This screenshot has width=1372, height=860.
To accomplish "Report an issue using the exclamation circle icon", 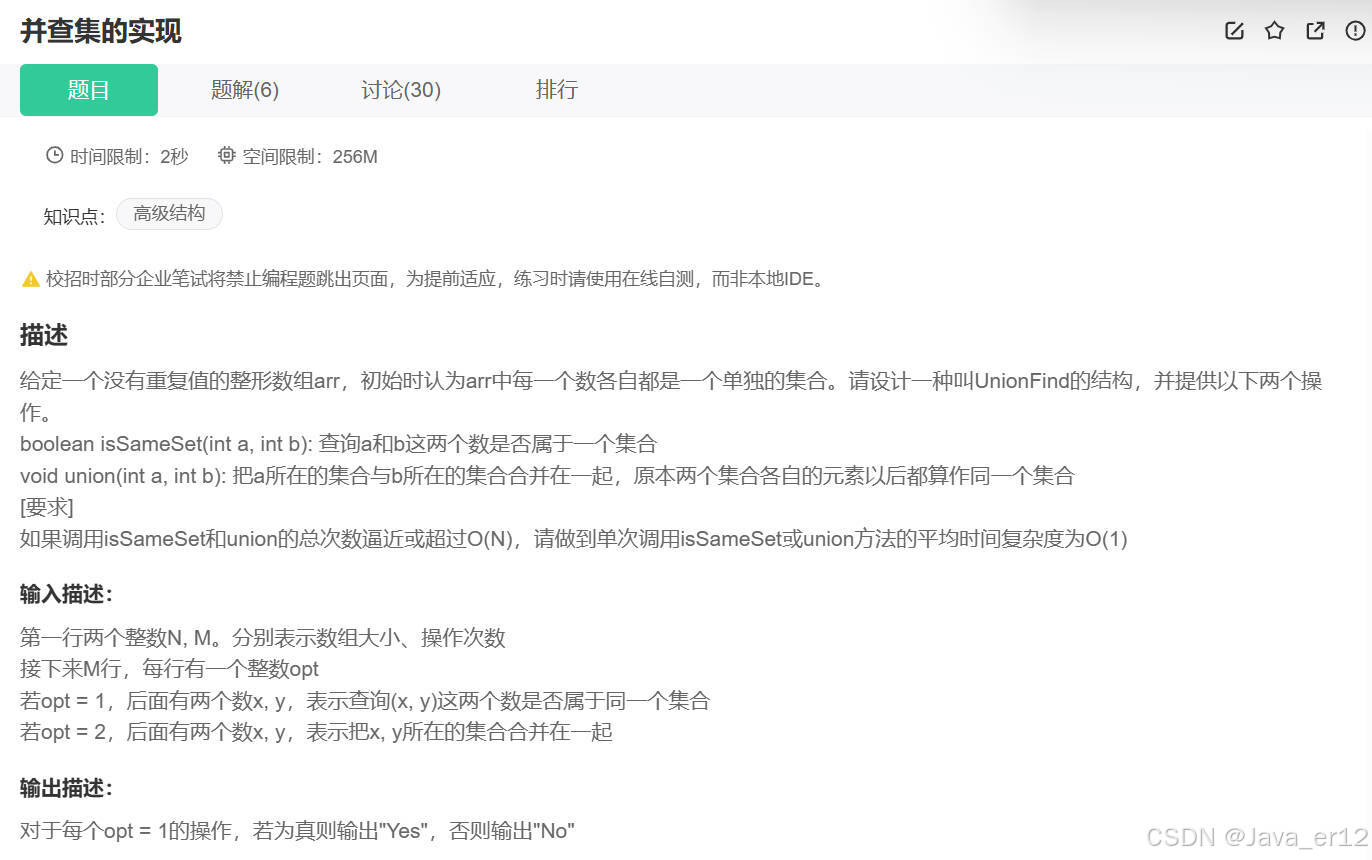I will tap(1356, 31).
